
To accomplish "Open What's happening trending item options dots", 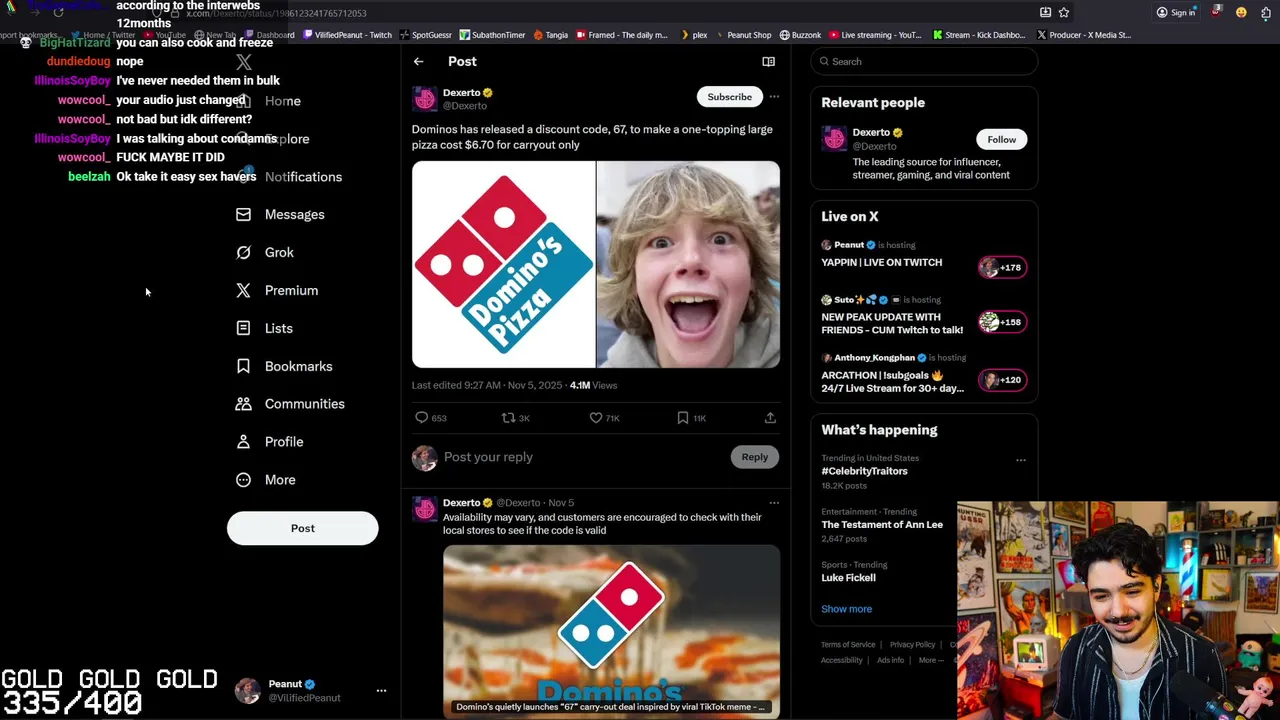I will pyautogui.click(x=1021, y=460).
